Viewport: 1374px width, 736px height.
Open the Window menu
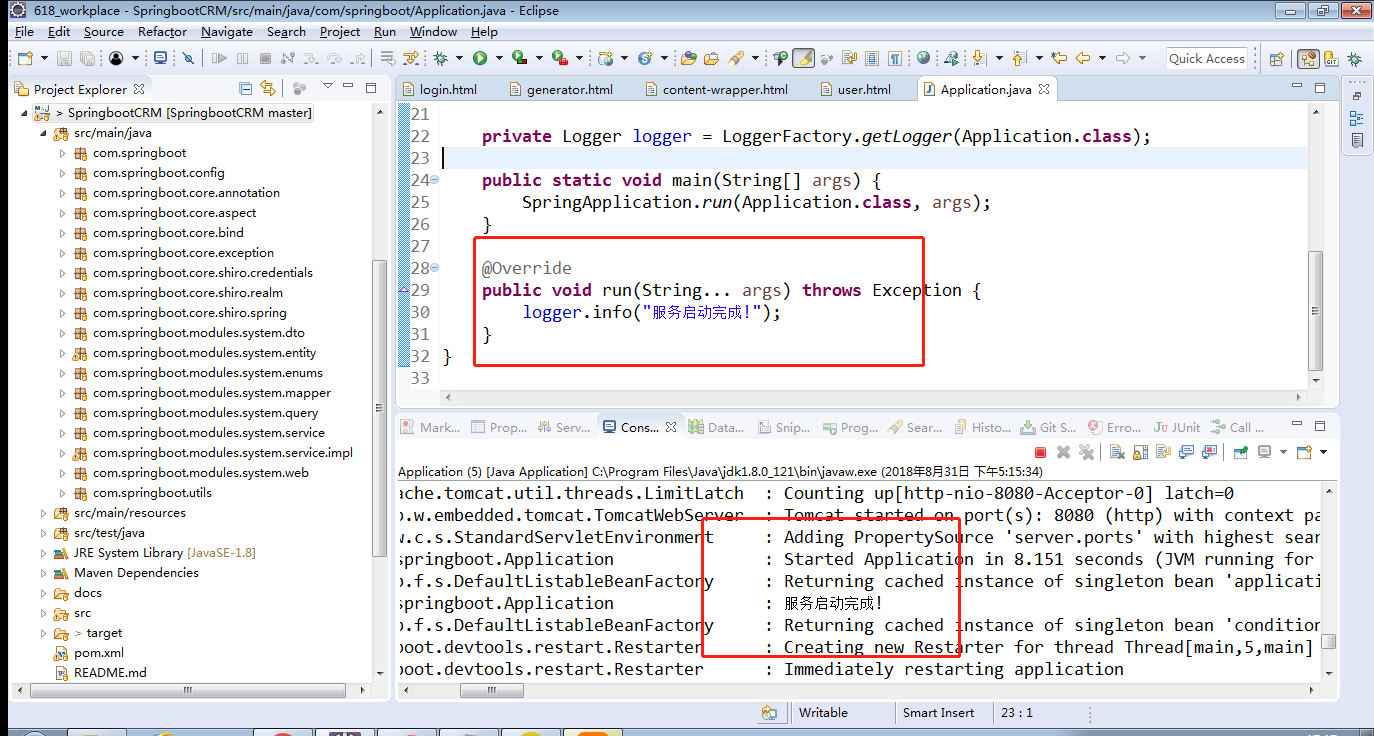click(433, 31)
